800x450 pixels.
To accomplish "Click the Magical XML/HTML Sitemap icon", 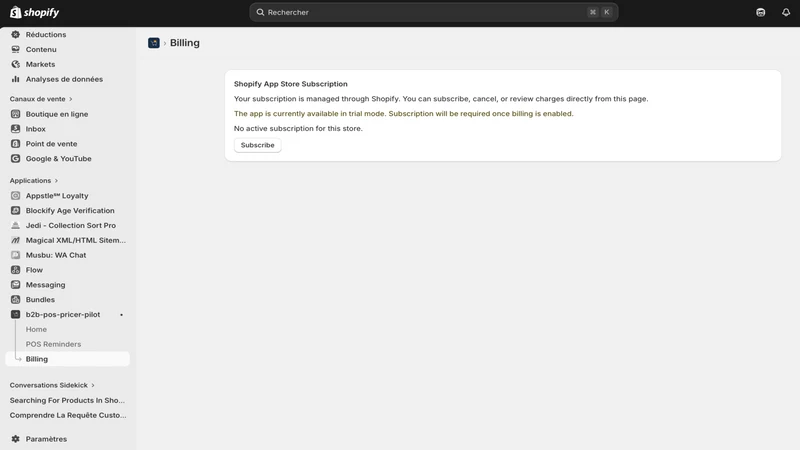I will pyautogui.click(x=15, y=240).
